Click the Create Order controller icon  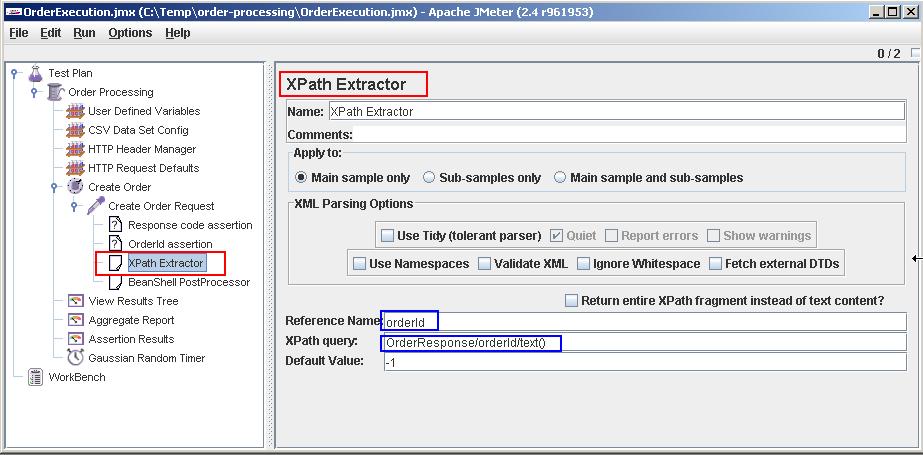76,187
